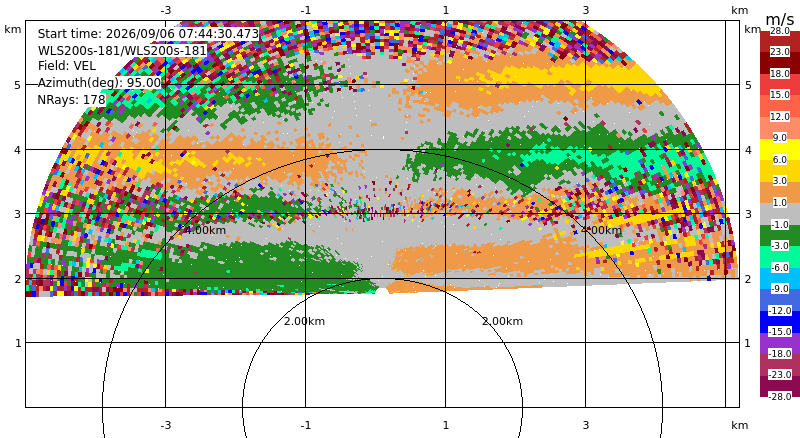
Task: Click the Field: VEL label
Action: tap(67, 66)
